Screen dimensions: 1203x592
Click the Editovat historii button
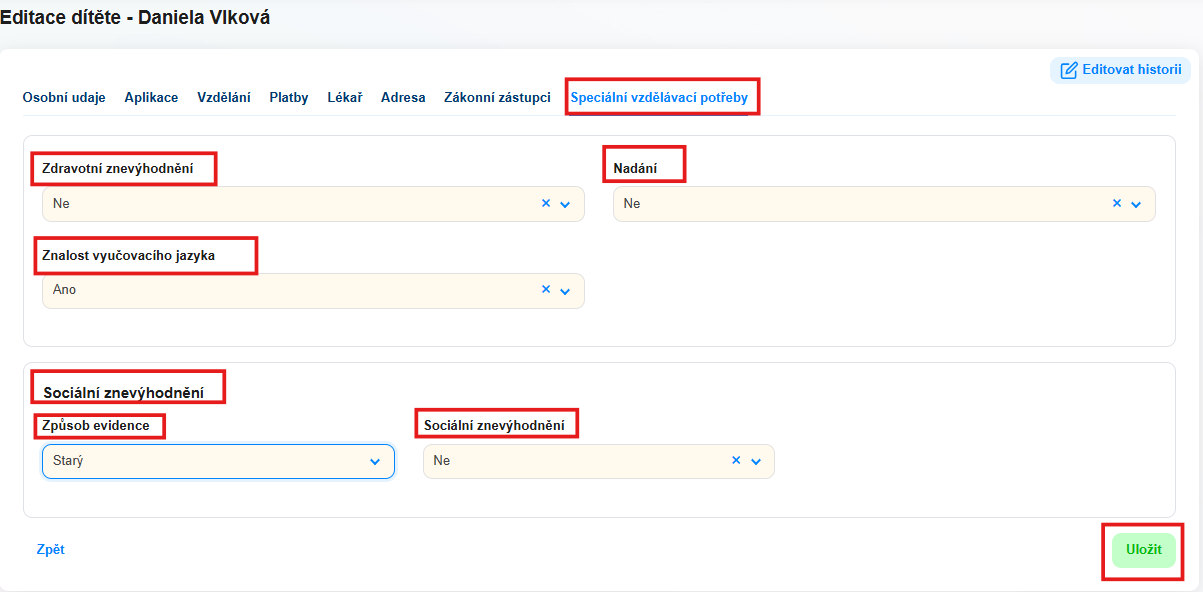pos(1120,70)
